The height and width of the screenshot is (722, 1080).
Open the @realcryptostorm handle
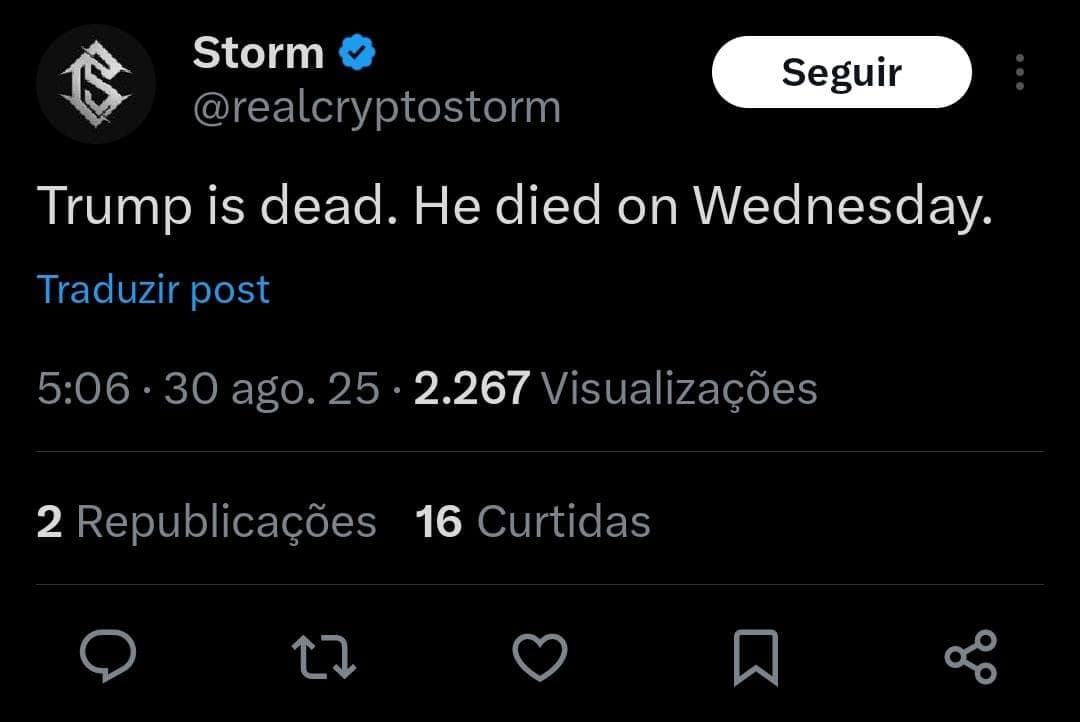pyautogui.click(x=376, y=108)
